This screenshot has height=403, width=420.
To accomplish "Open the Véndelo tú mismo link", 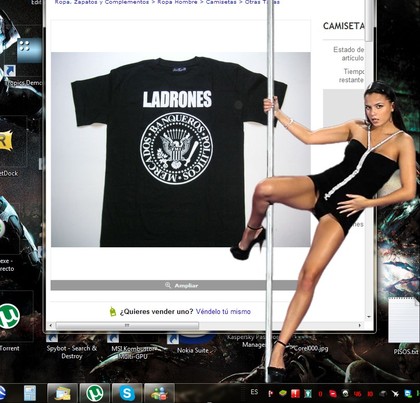I will click(x=223, y=312).
